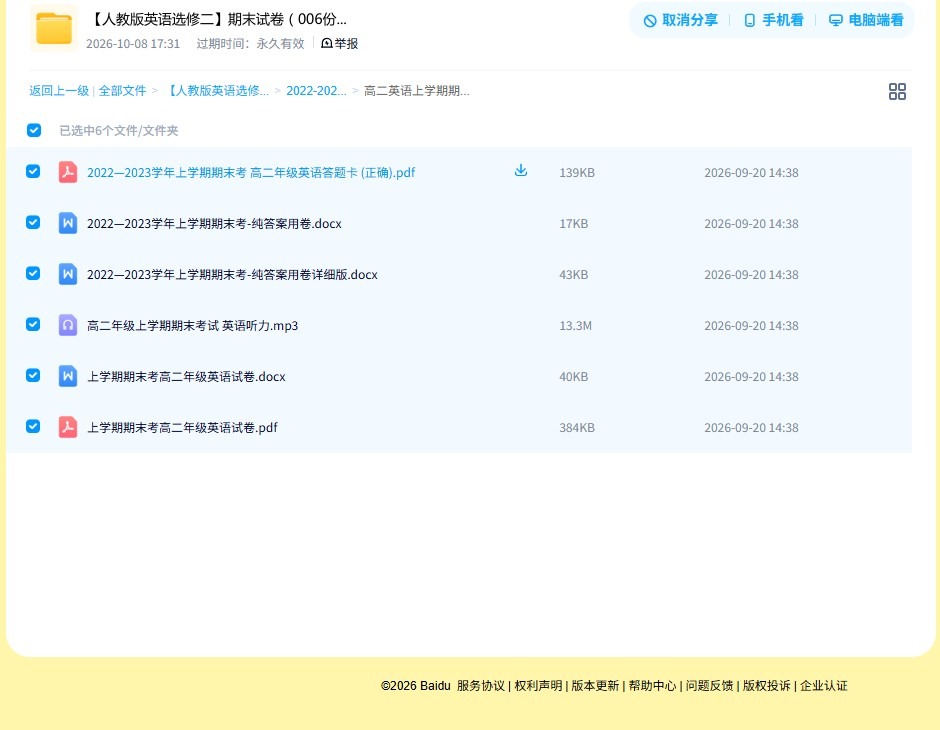
Task: Click the yellow shared folder icon
Action: (54, 28)
